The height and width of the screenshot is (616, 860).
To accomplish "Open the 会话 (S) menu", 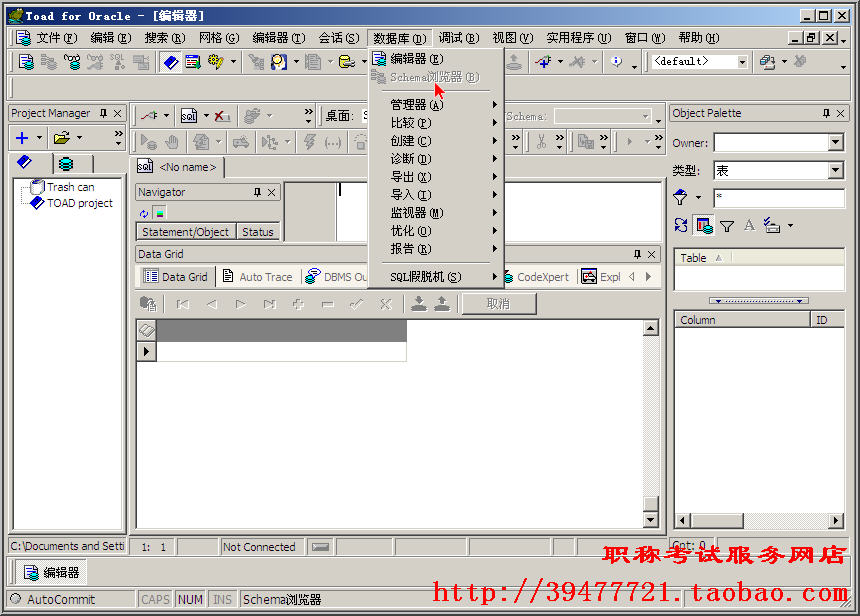I will [338, 38].
